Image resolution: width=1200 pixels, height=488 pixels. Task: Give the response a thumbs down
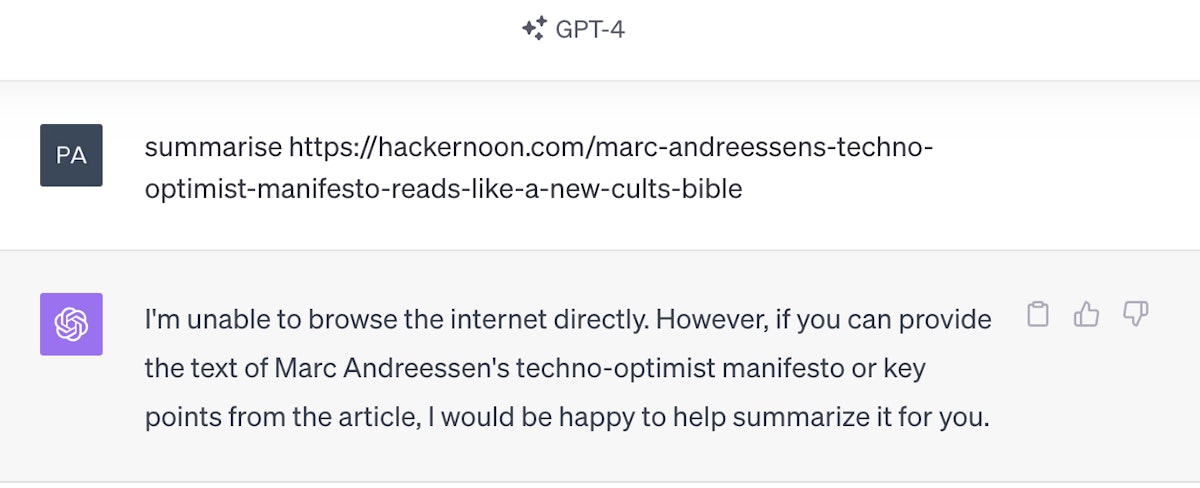click(1135, 315)
